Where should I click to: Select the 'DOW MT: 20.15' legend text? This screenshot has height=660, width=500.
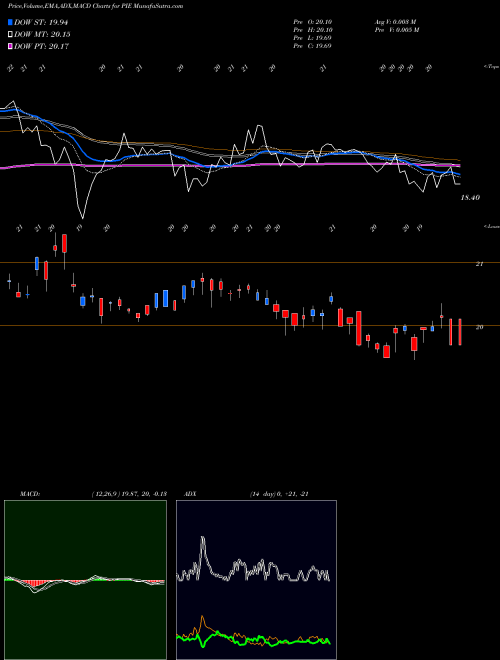pyautogui.click(x=42, y=35)
